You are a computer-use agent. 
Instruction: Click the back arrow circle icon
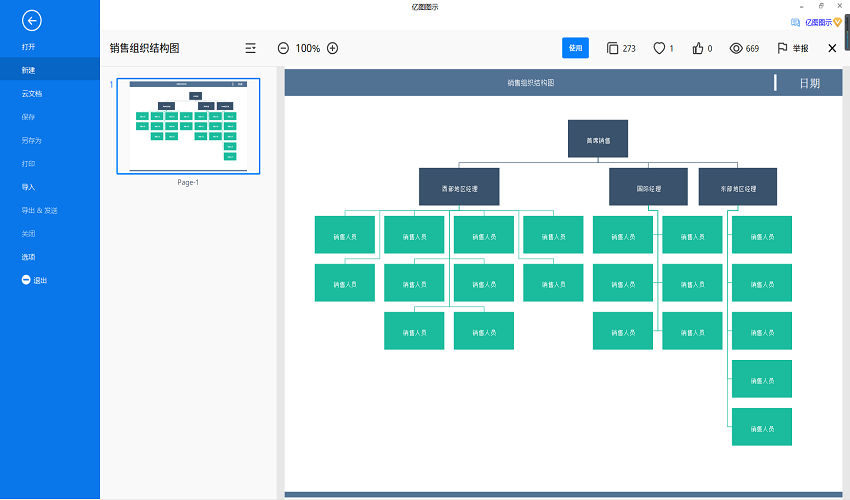32,20
